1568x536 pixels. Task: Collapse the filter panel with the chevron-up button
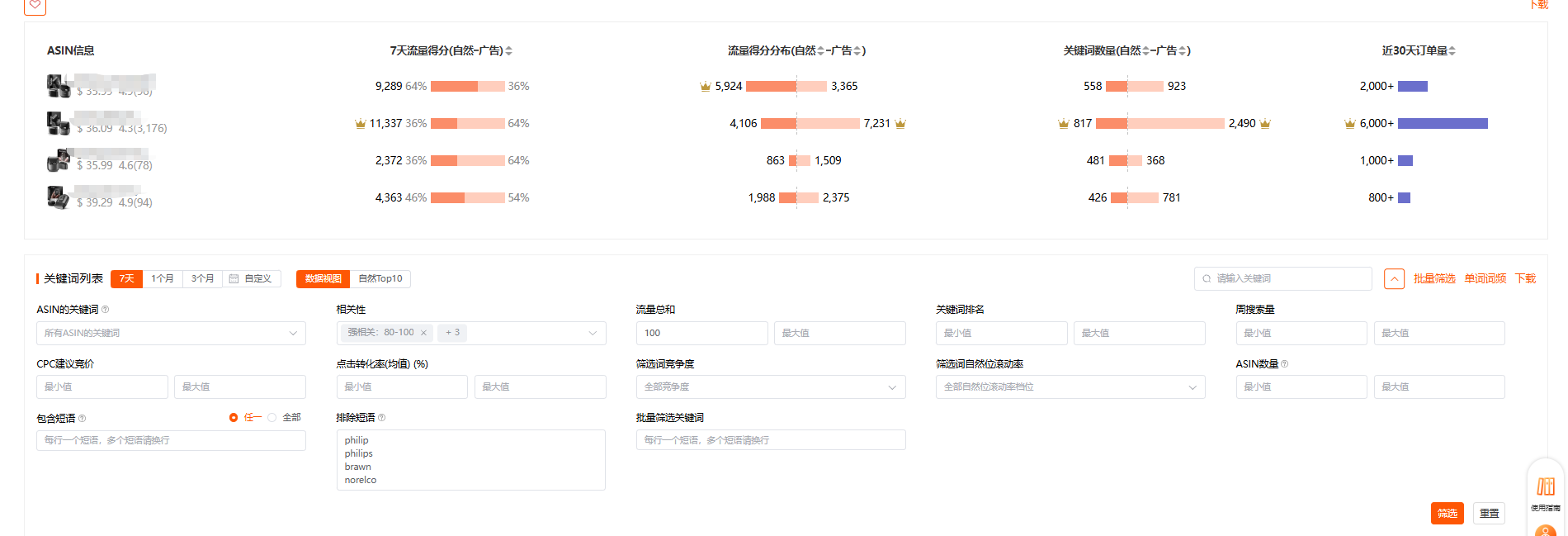1394,279
